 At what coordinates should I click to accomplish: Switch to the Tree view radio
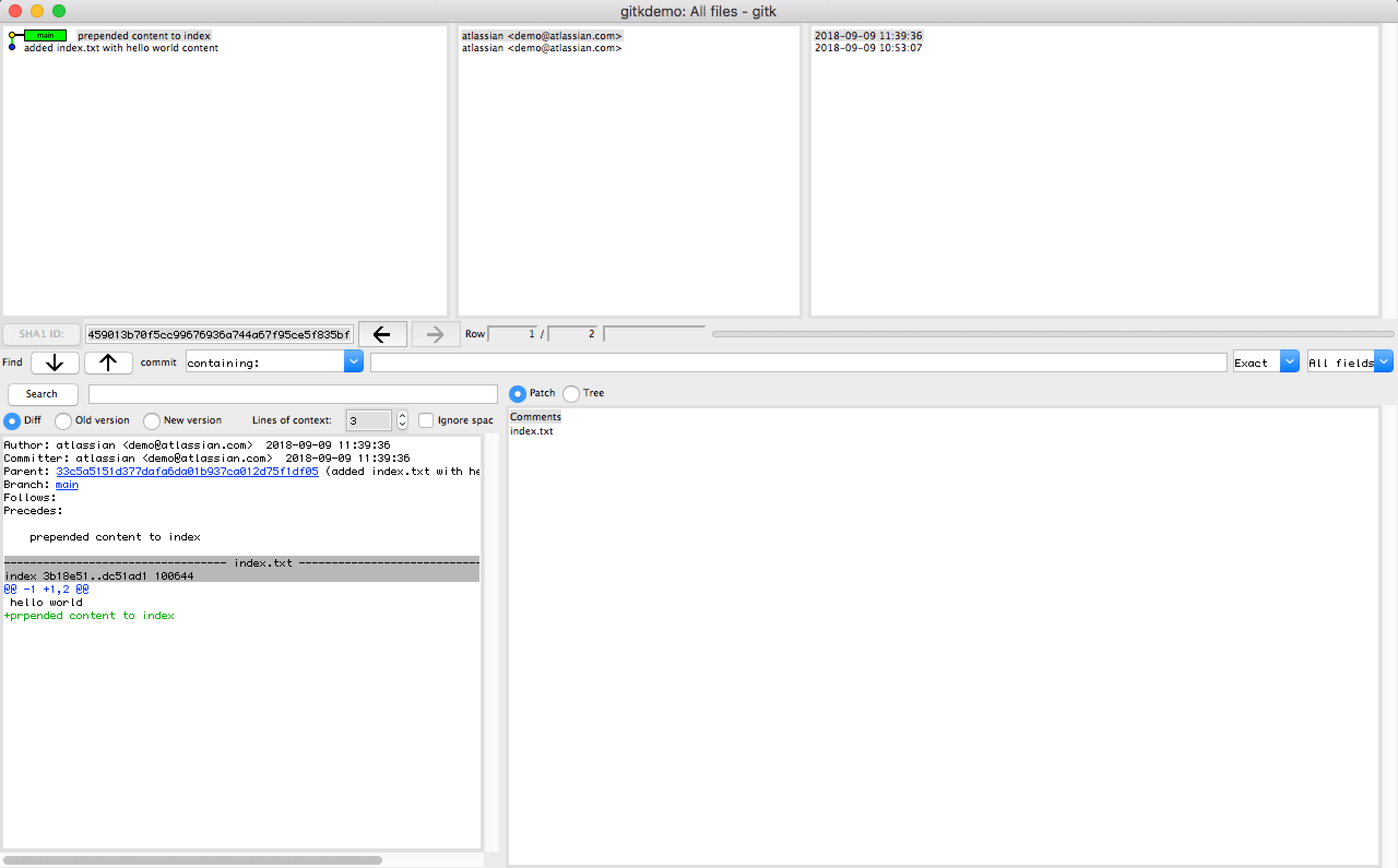click(571, 393)
